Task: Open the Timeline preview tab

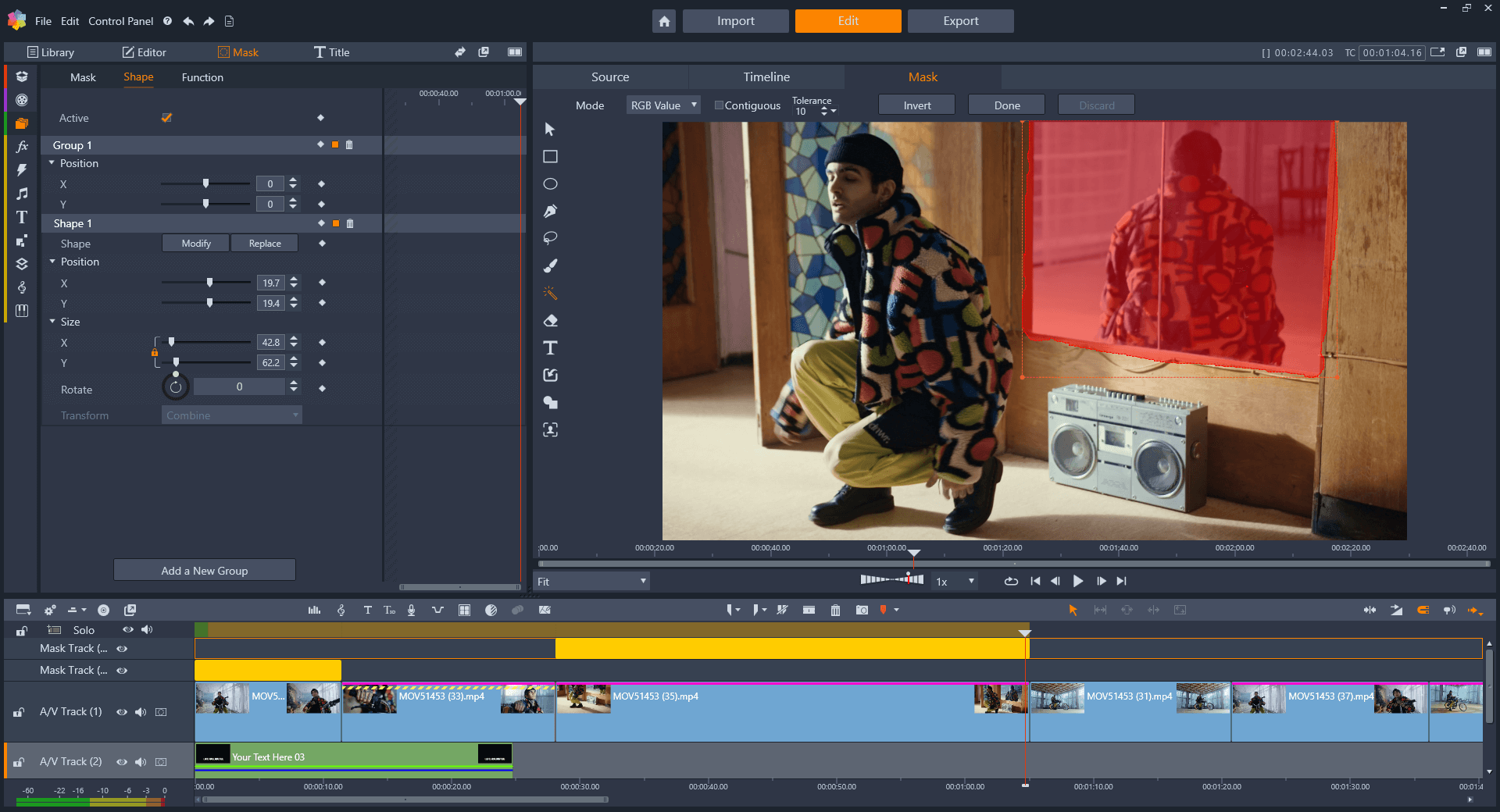Action: tap(766, 77)
